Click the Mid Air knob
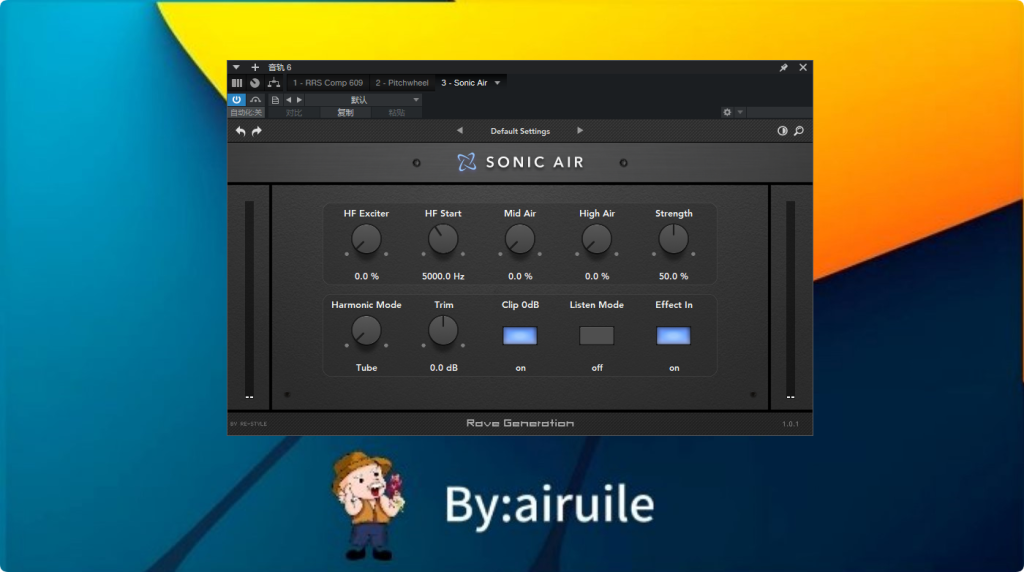 click(x=520, y=240)
